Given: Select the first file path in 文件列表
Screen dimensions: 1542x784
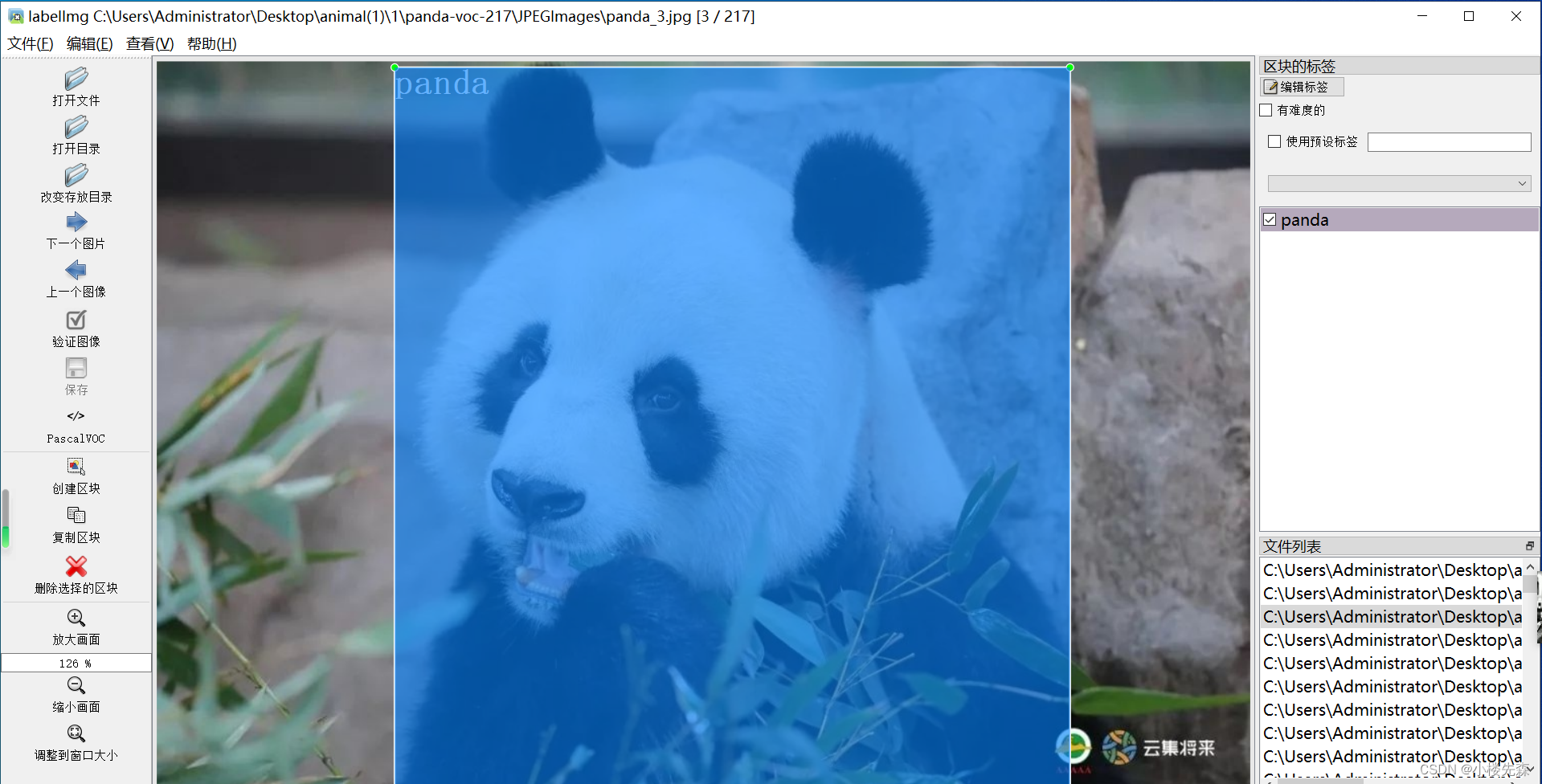Looking at the screenshot, I should tap(1392, 570).
